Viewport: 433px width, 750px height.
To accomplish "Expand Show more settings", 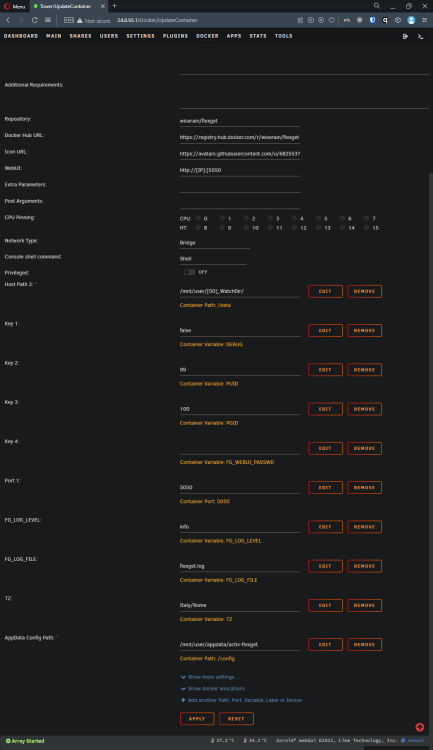I will click(210, 677).
